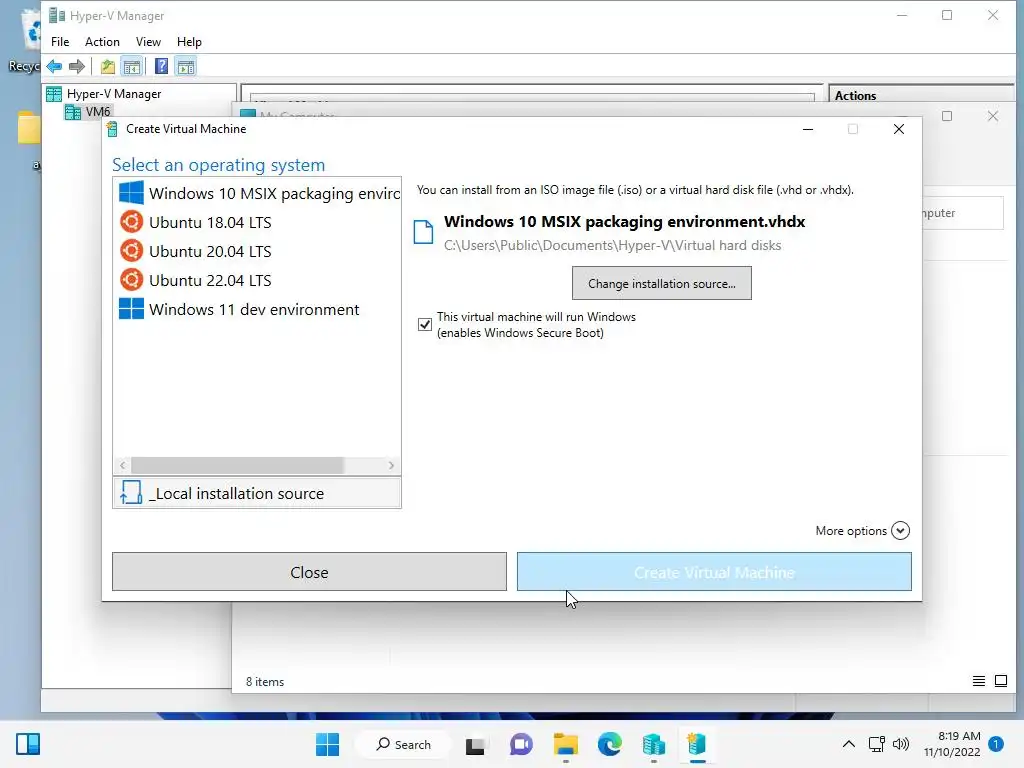The width and height of the screenshot is (1024, 768).
Task: Switch to Hyper-V Quick Create taskbar icon
Action: [x=697, y=744]
